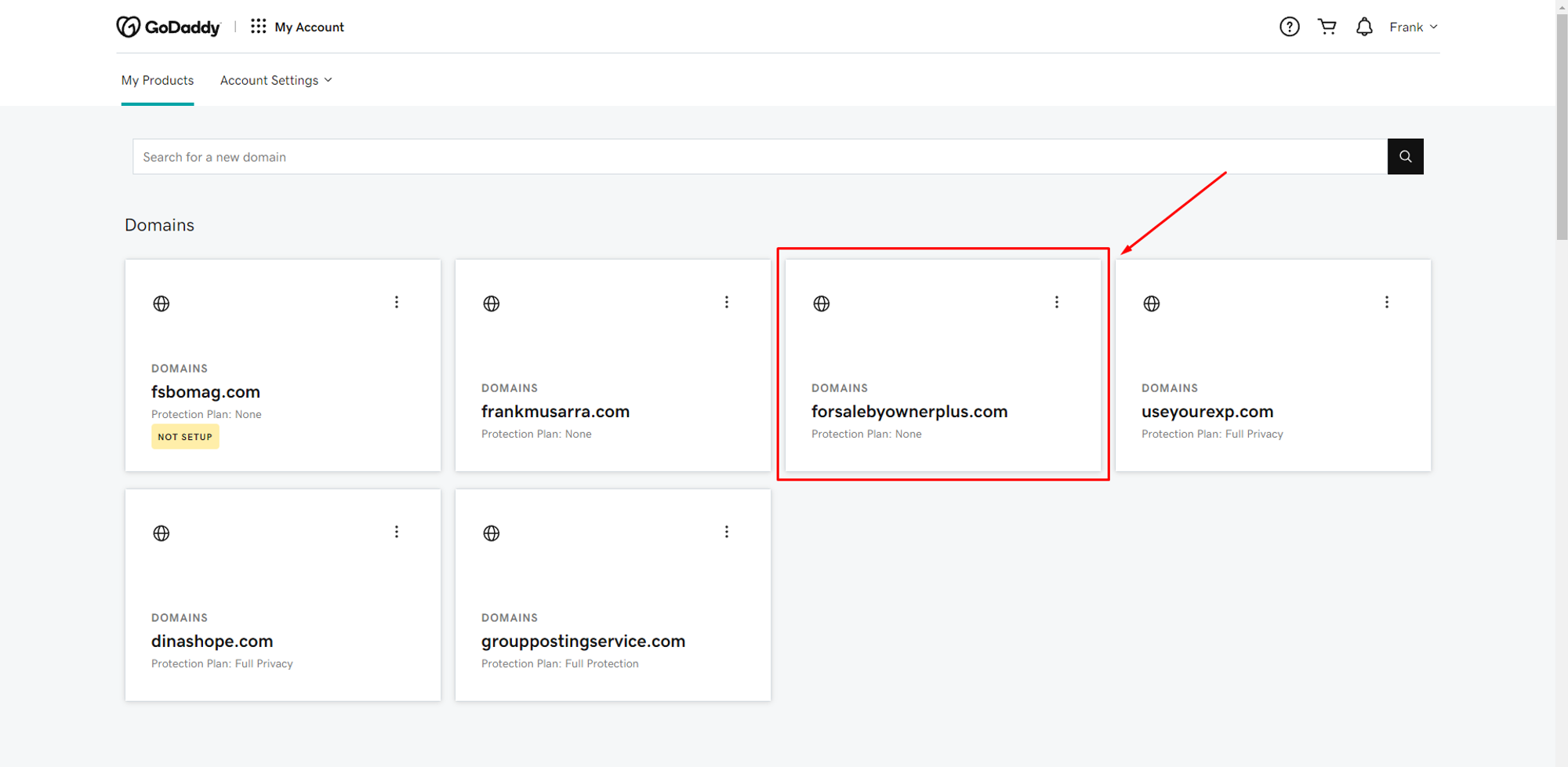
Task: Select the My Products tab
Action: [x=158, y=80]
